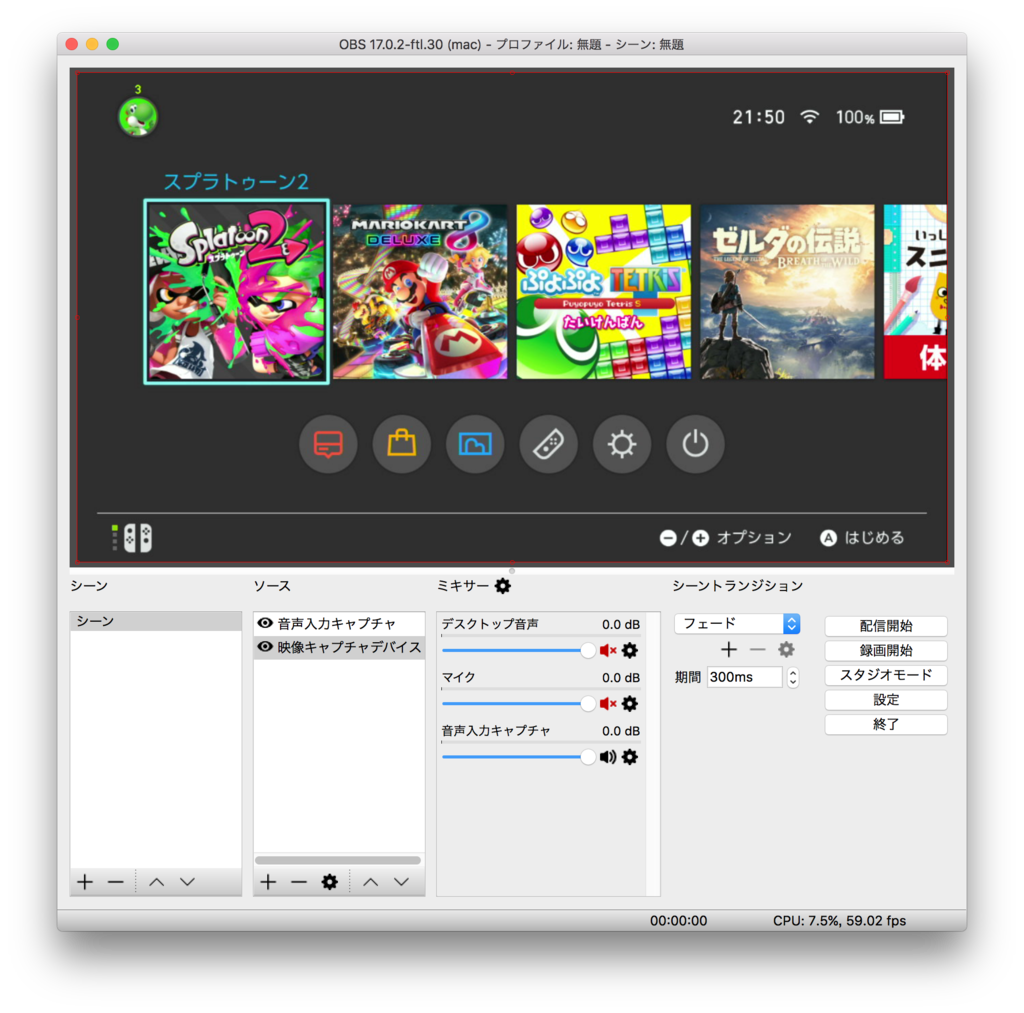1024x1013 pixels.
Task: Select Puyo Puyo Tetris tile
Action: tap(603, 292)
